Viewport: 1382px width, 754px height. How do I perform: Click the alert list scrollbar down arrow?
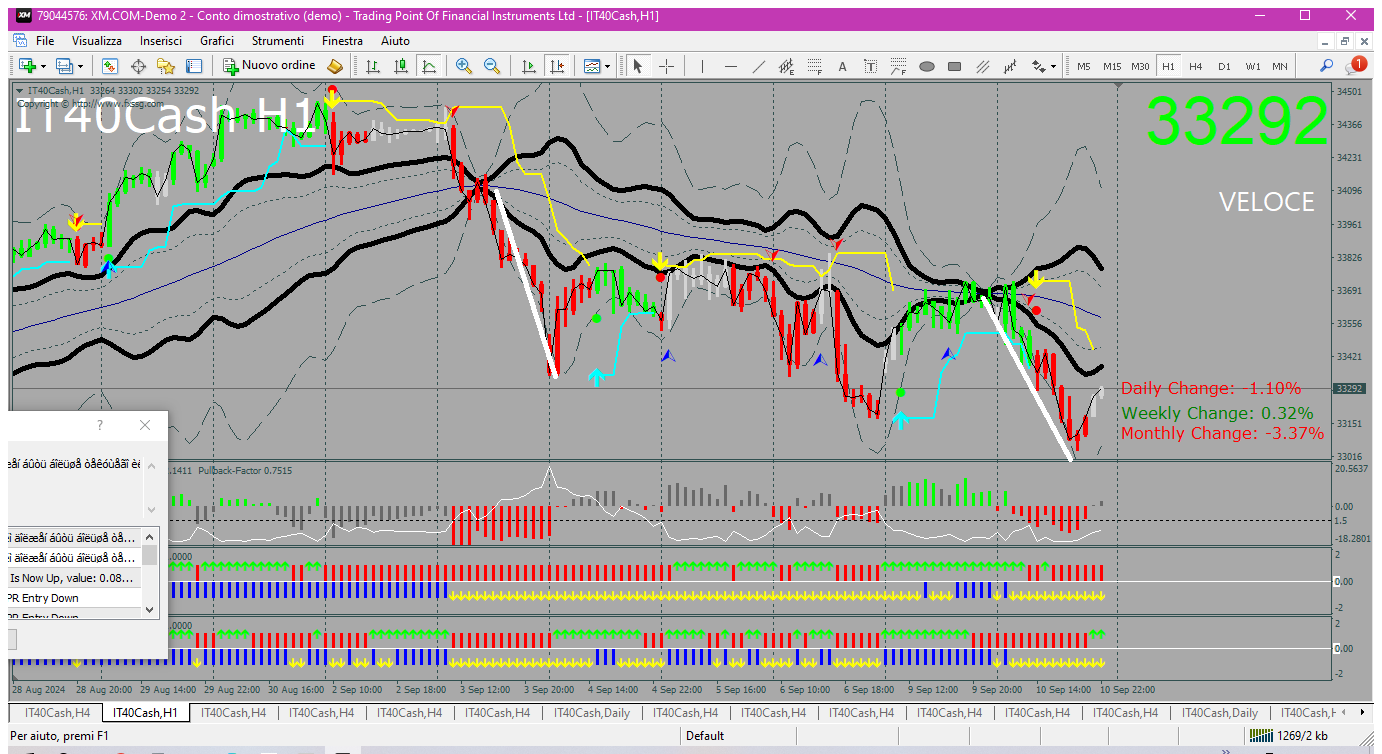[x=150, y=609]
